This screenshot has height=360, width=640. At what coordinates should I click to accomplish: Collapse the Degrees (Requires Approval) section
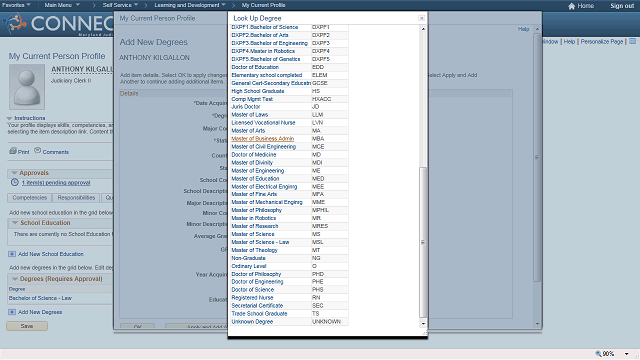pos(15,279)
